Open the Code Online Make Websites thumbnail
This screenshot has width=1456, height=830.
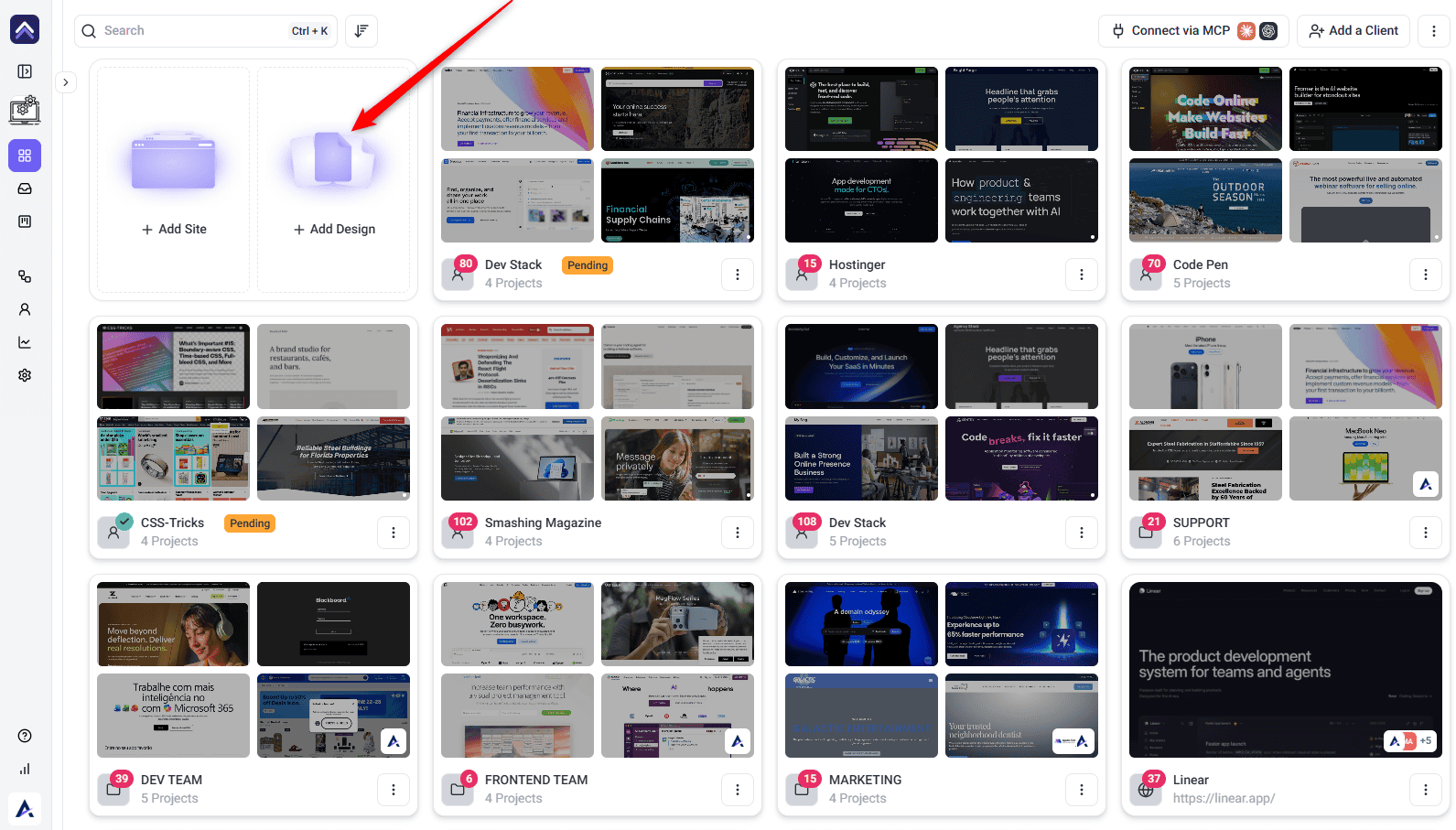[1205, 109]
